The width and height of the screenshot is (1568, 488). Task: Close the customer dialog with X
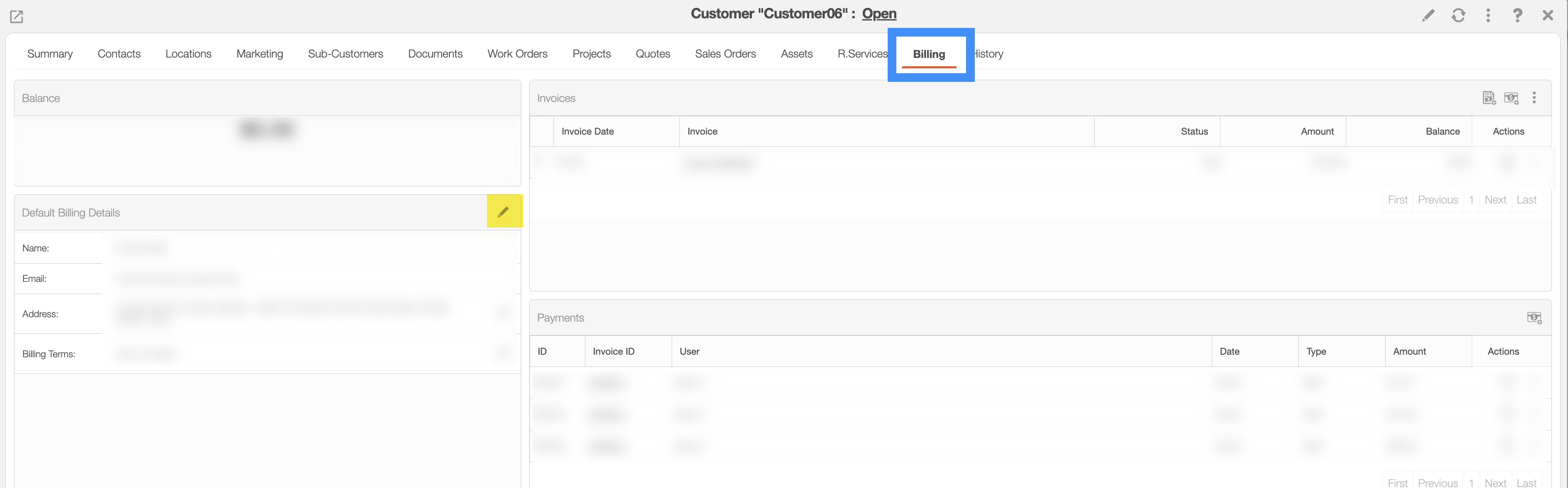1547,15
